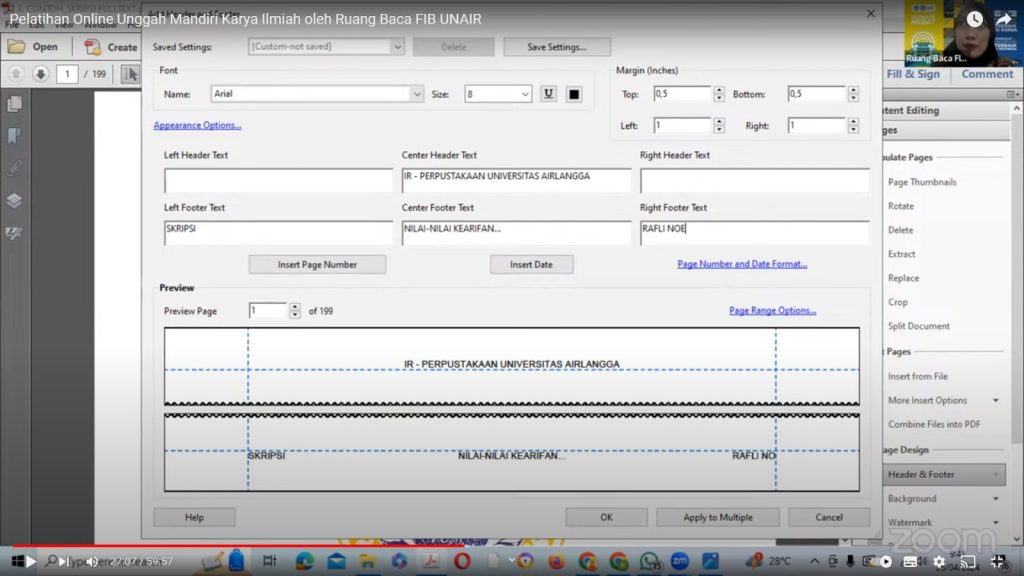The width and height of the screenshot is (1024, 576).
Task: Open the Signatures panel icon
Action: [x=14, y=233]
